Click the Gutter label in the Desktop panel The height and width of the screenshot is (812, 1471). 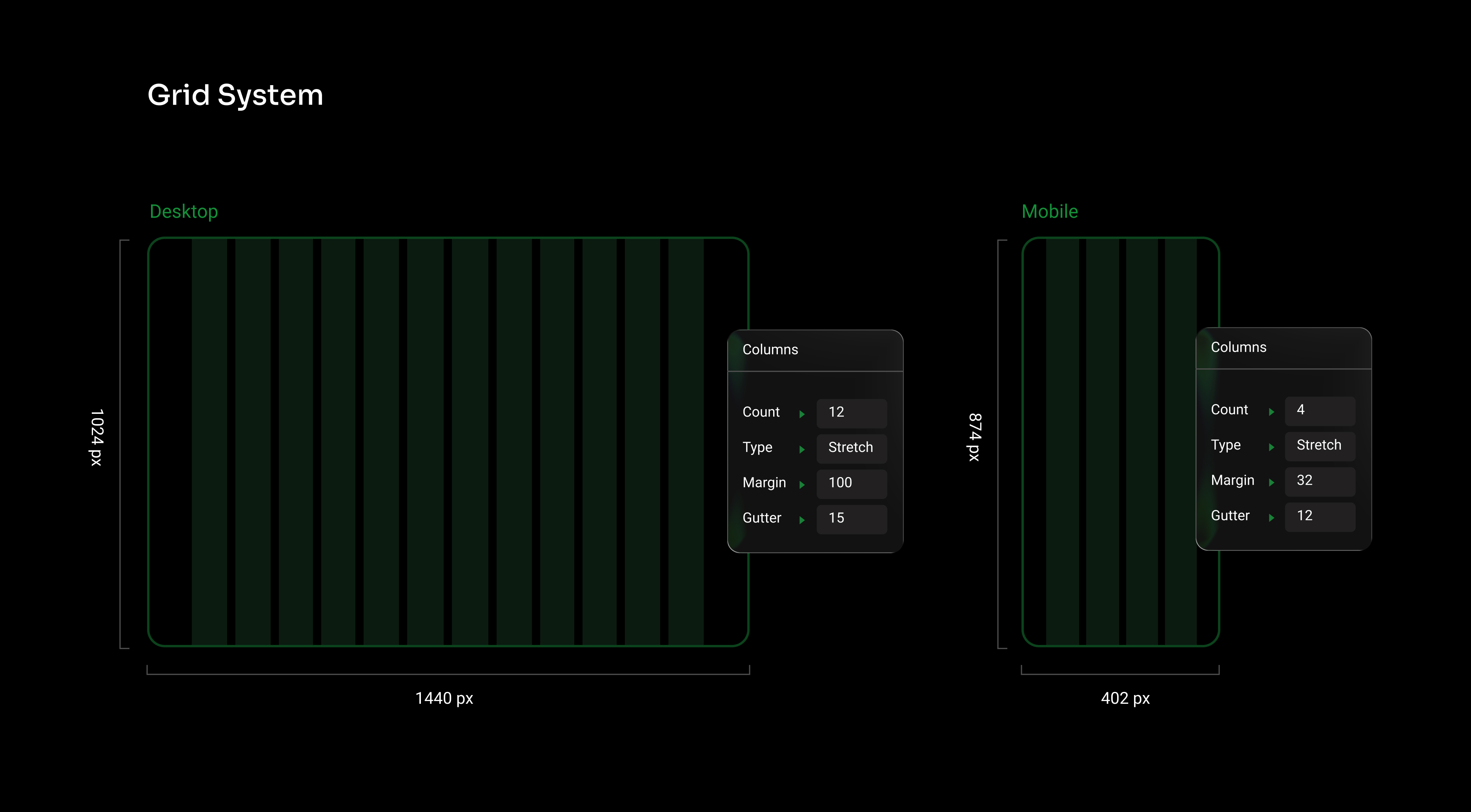click(x=762, y=518)
